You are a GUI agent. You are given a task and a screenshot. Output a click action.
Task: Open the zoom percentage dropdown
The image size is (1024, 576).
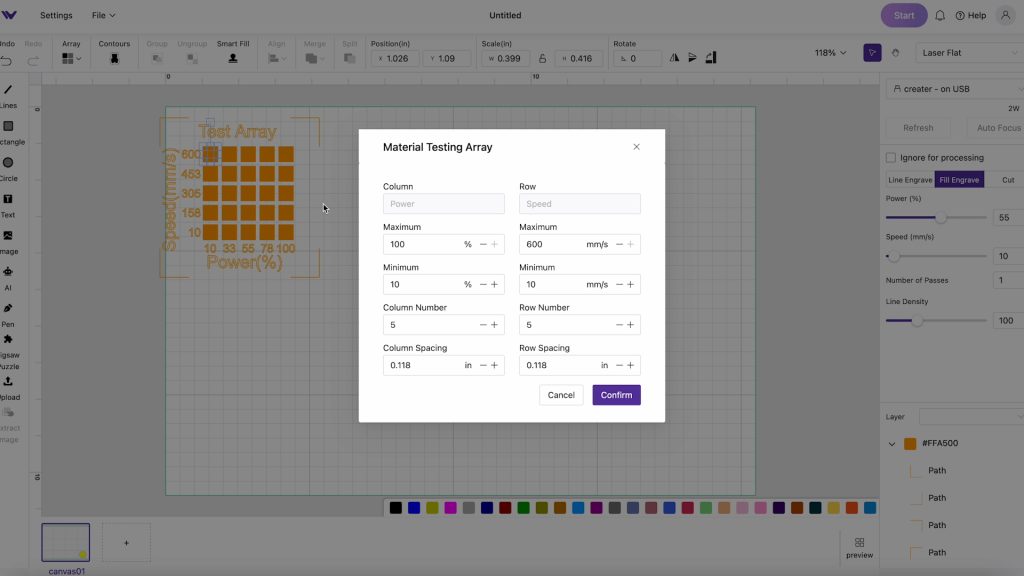pos(828,51)
